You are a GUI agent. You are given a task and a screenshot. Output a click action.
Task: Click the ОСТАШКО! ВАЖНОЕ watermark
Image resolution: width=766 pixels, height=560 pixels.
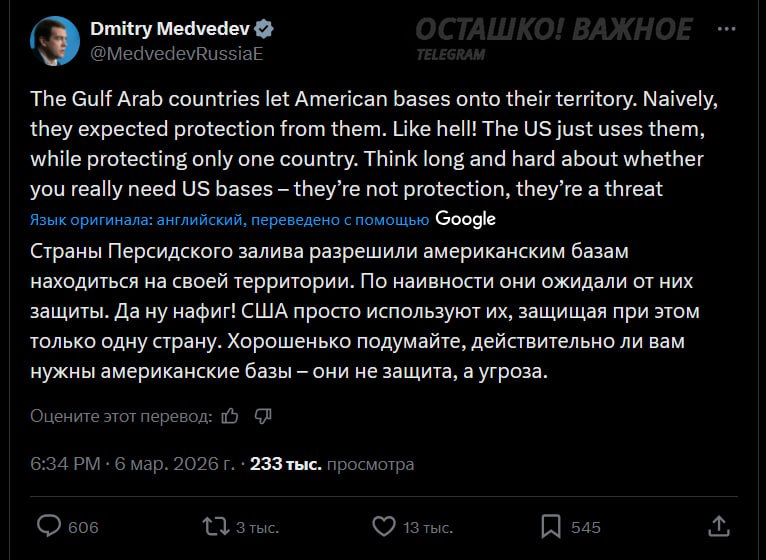(x=553, y=30)
